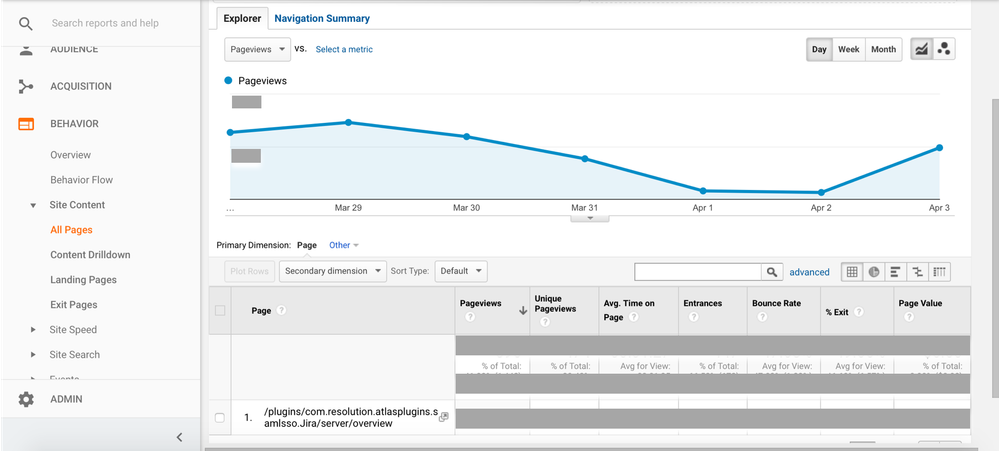This screenshot has height=451, width=999.
Task: Click the Pageviews sort descending arrow
Action: [523, 311]
